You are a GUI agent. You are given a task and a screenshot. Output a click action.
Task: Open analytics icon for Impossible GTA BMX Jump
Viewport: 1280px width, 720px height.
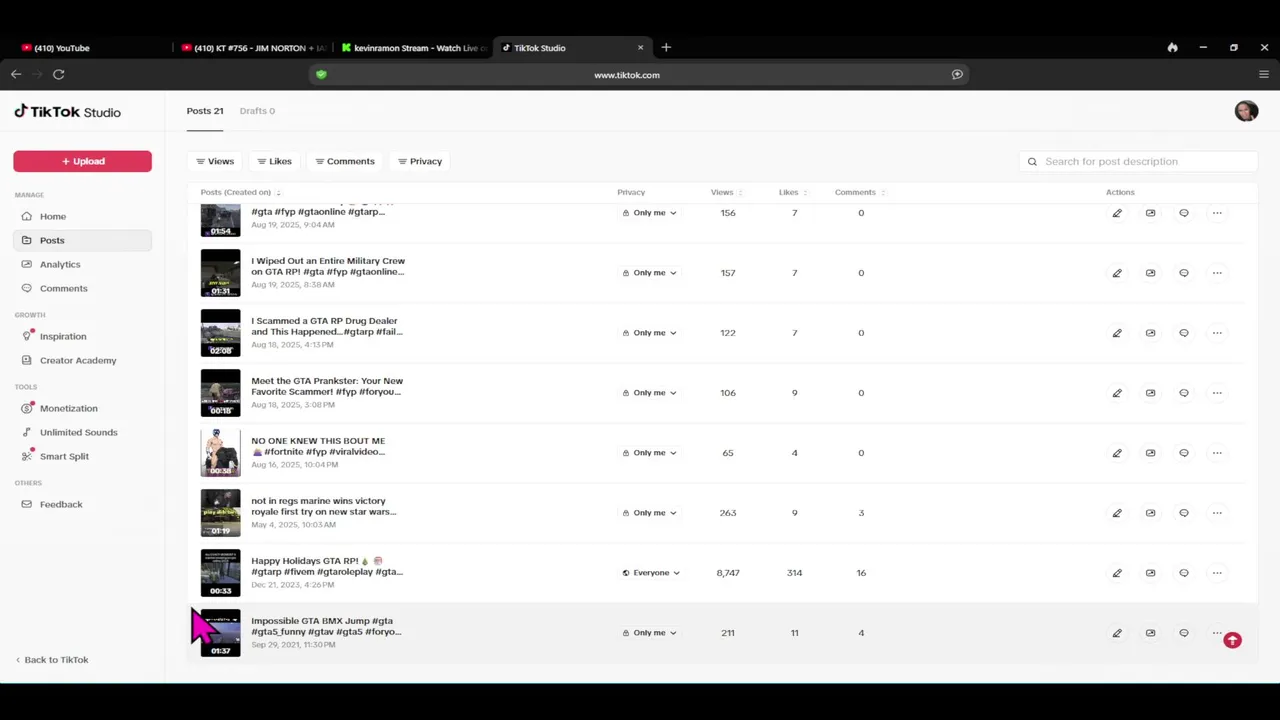1150,633
